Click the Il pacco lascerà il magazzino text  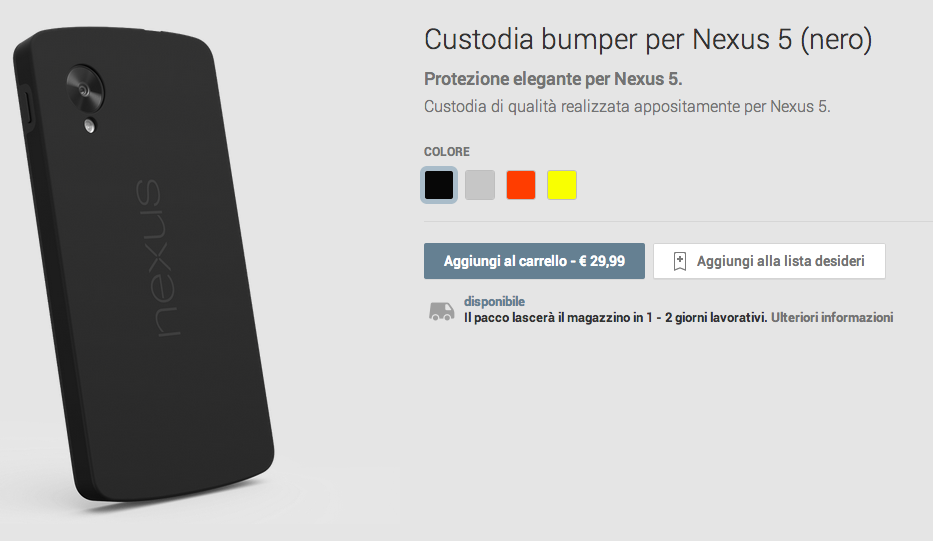click(615, 317)
